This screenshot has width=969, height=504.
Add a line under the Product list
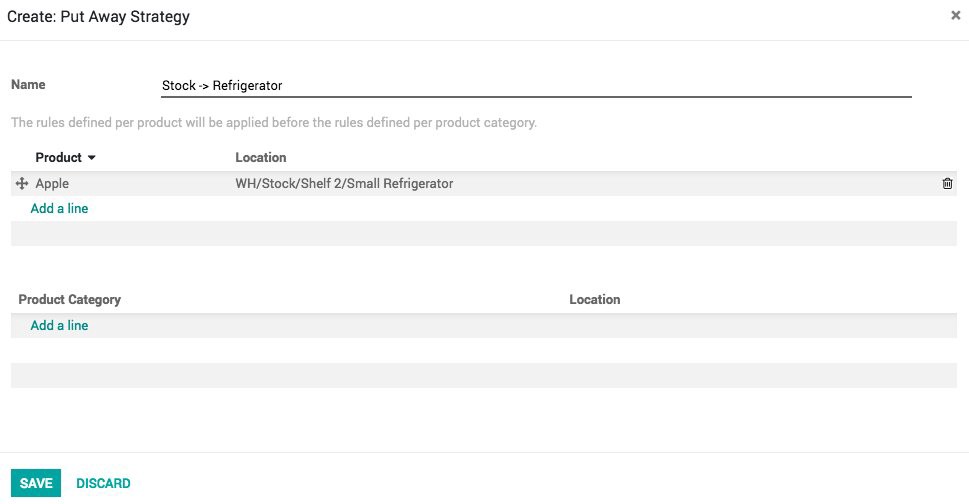click(59, 209)
